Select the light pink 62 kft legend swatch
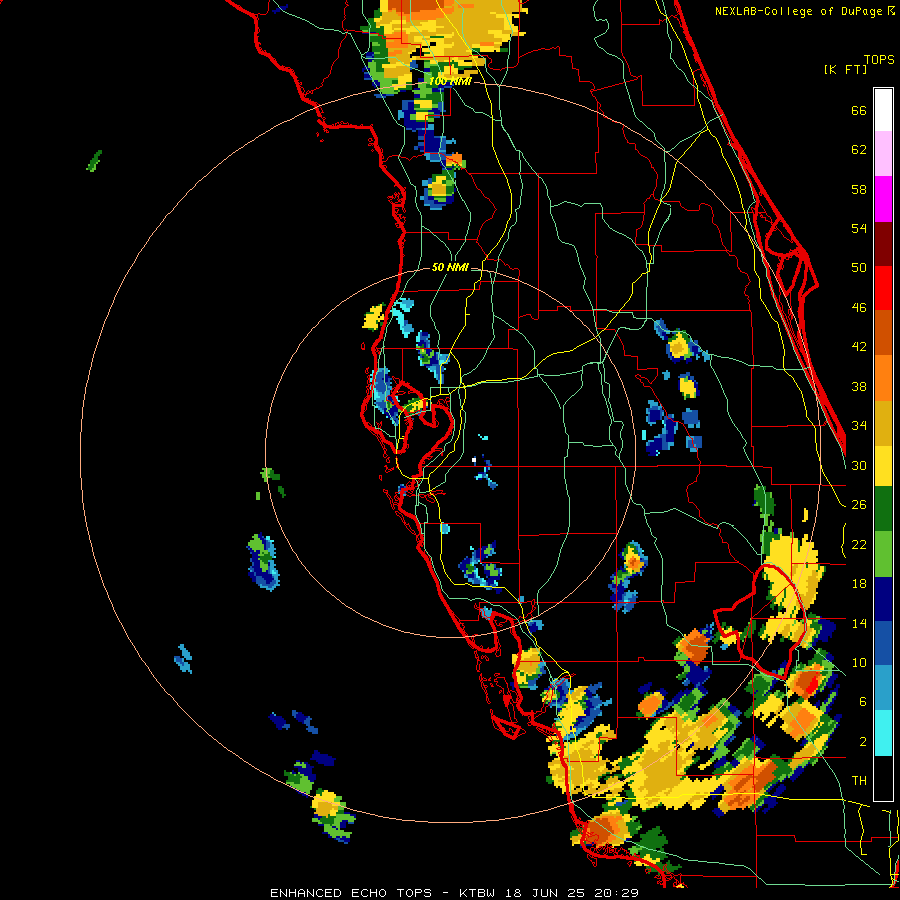This screenshot has height=900, width=900. (x=883, y=154)
